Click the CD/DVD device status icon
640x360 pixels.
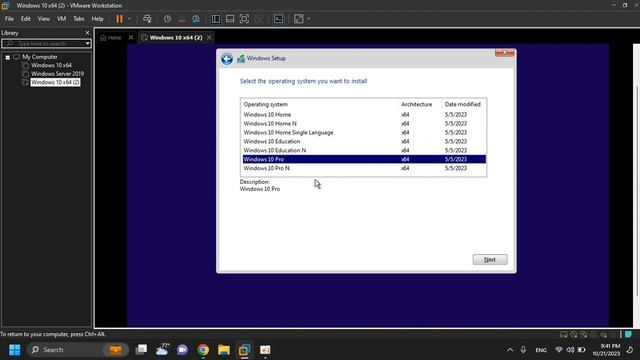click(574, 335)
